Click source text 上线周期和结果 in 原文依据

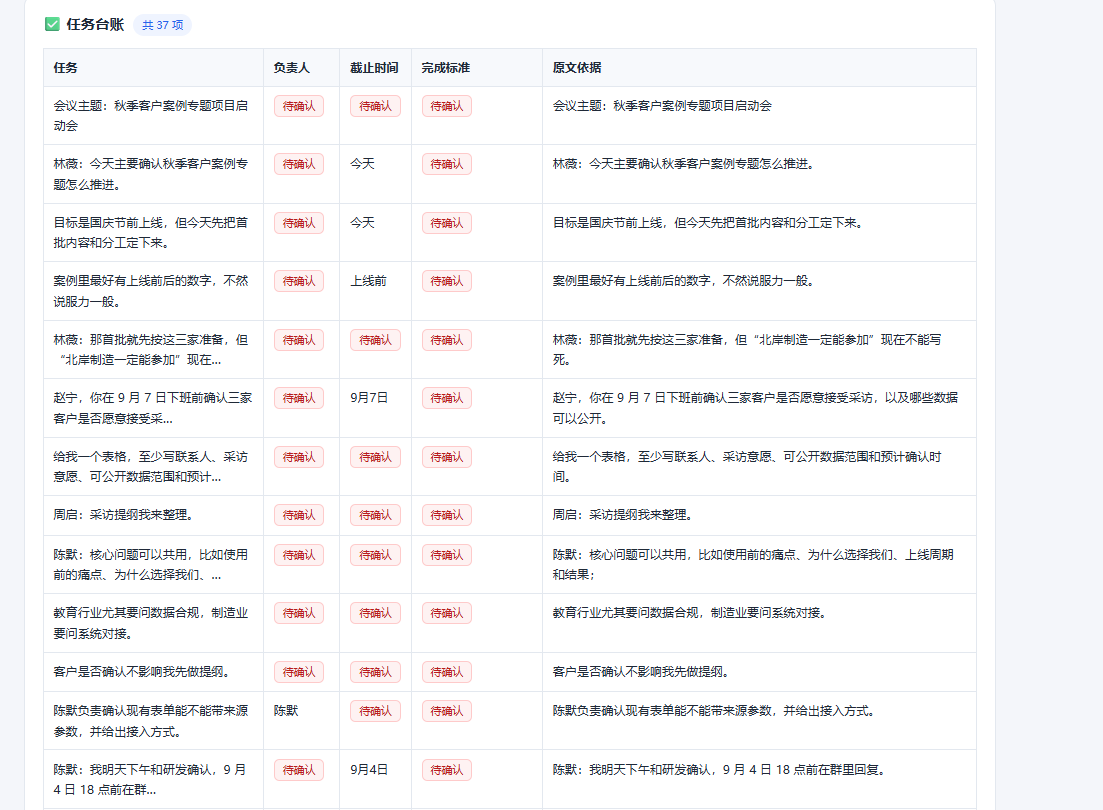[753, 564]
